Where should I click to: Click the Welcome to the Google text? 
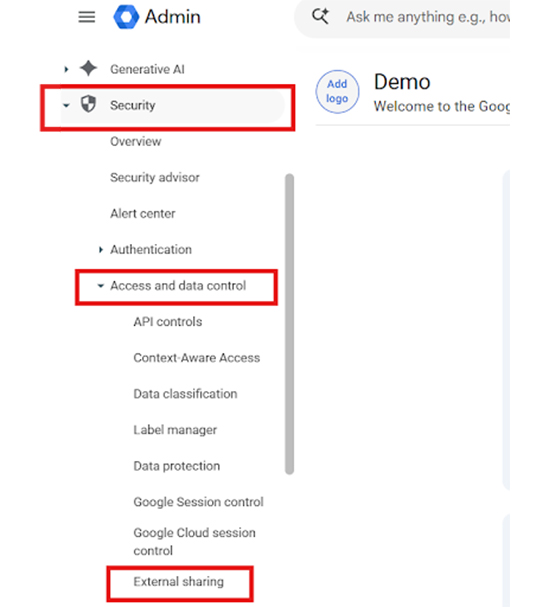tap(441, 106)
